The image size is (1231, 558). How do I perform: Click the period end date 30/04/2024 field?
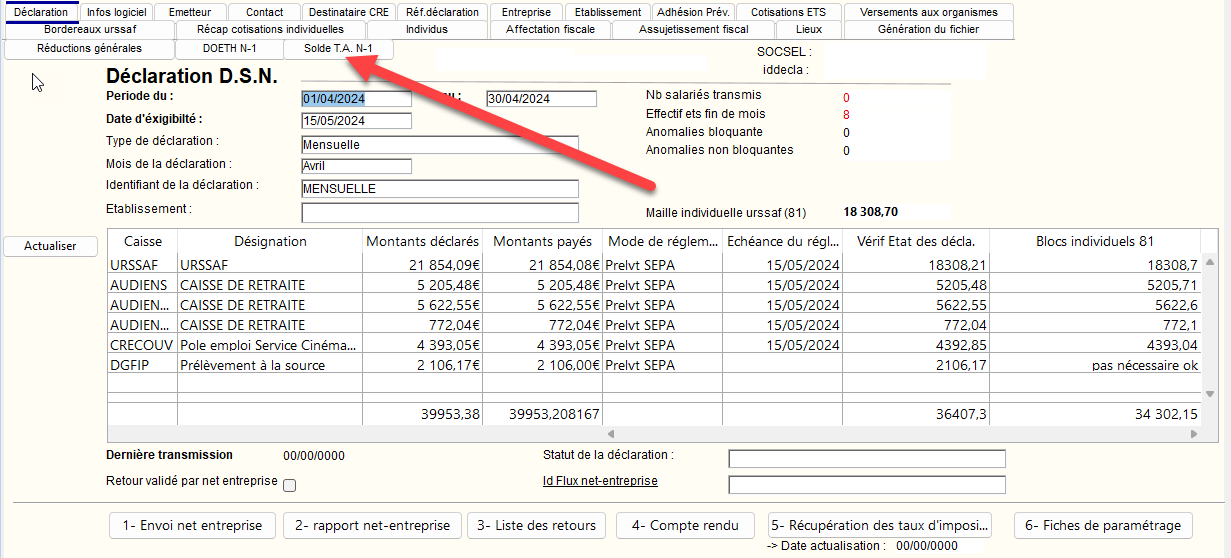point(541,99)
